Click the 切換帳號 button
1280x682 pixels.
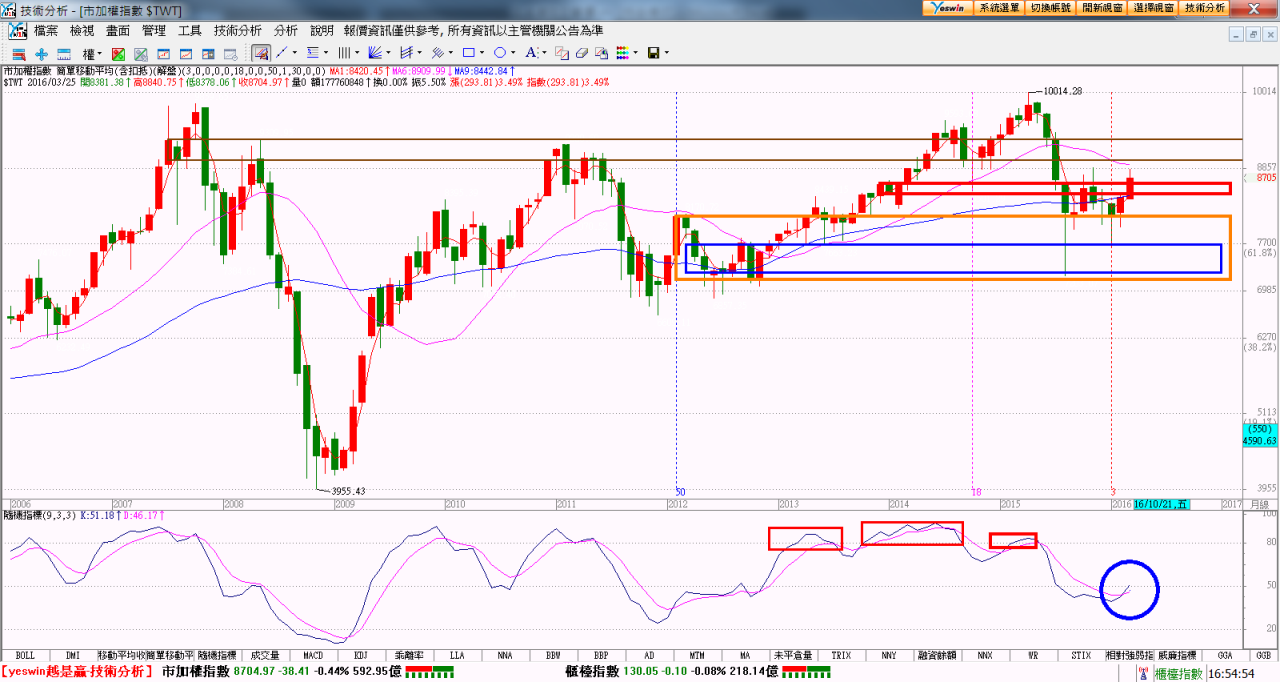click(1050, 7)
